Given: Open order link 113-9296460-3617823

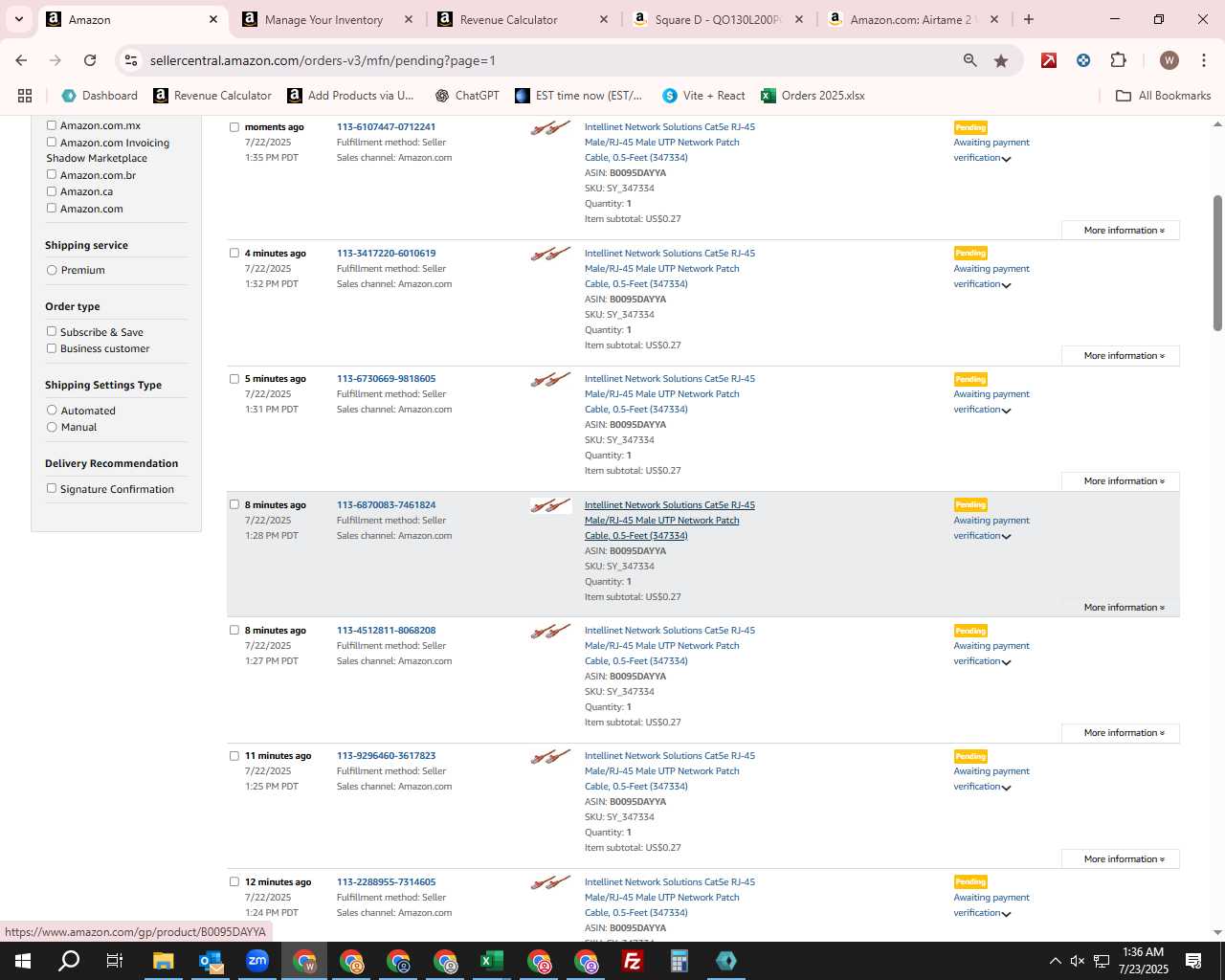Looking at the screenshot, I should [386, 756].
